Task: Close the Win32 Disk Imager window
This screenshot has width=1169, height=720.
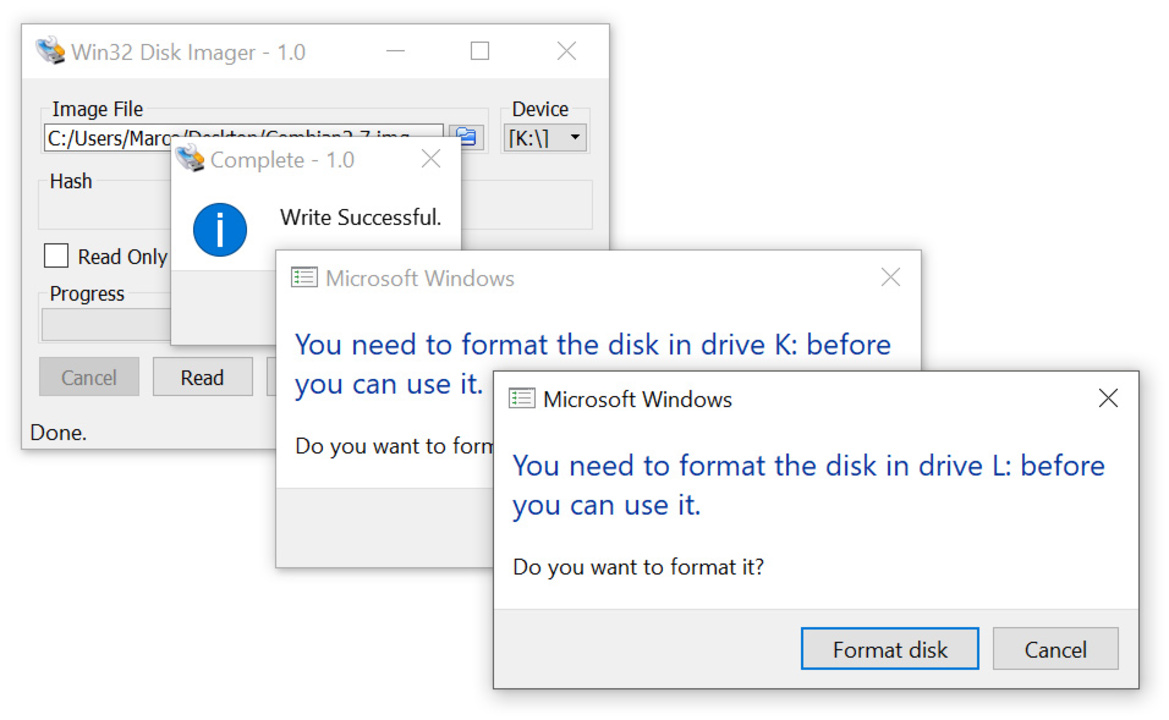Action: point(567,51)
